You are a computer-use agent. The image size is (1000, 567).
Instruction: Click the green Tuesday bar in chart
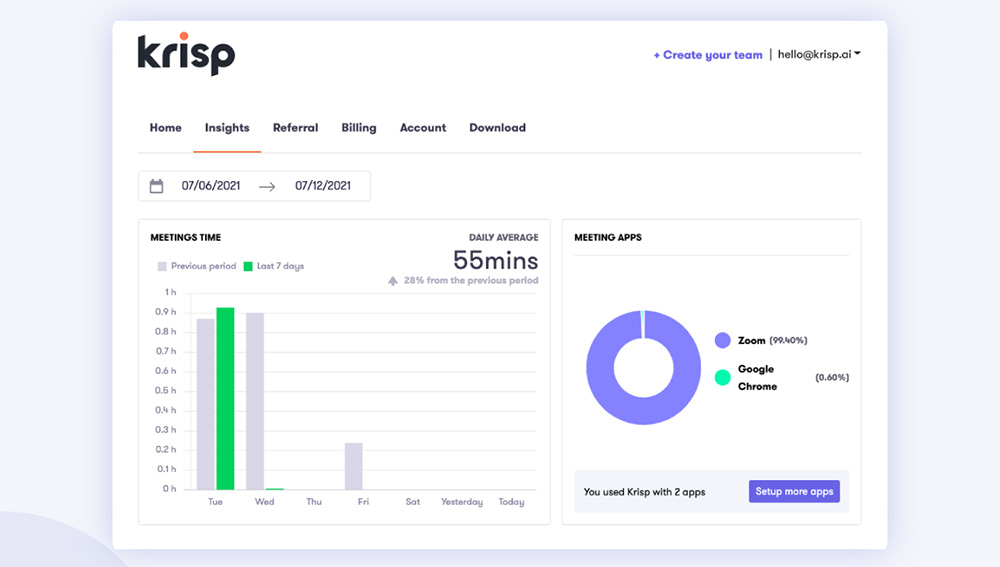pyautogui.click(x=225, y=399)
